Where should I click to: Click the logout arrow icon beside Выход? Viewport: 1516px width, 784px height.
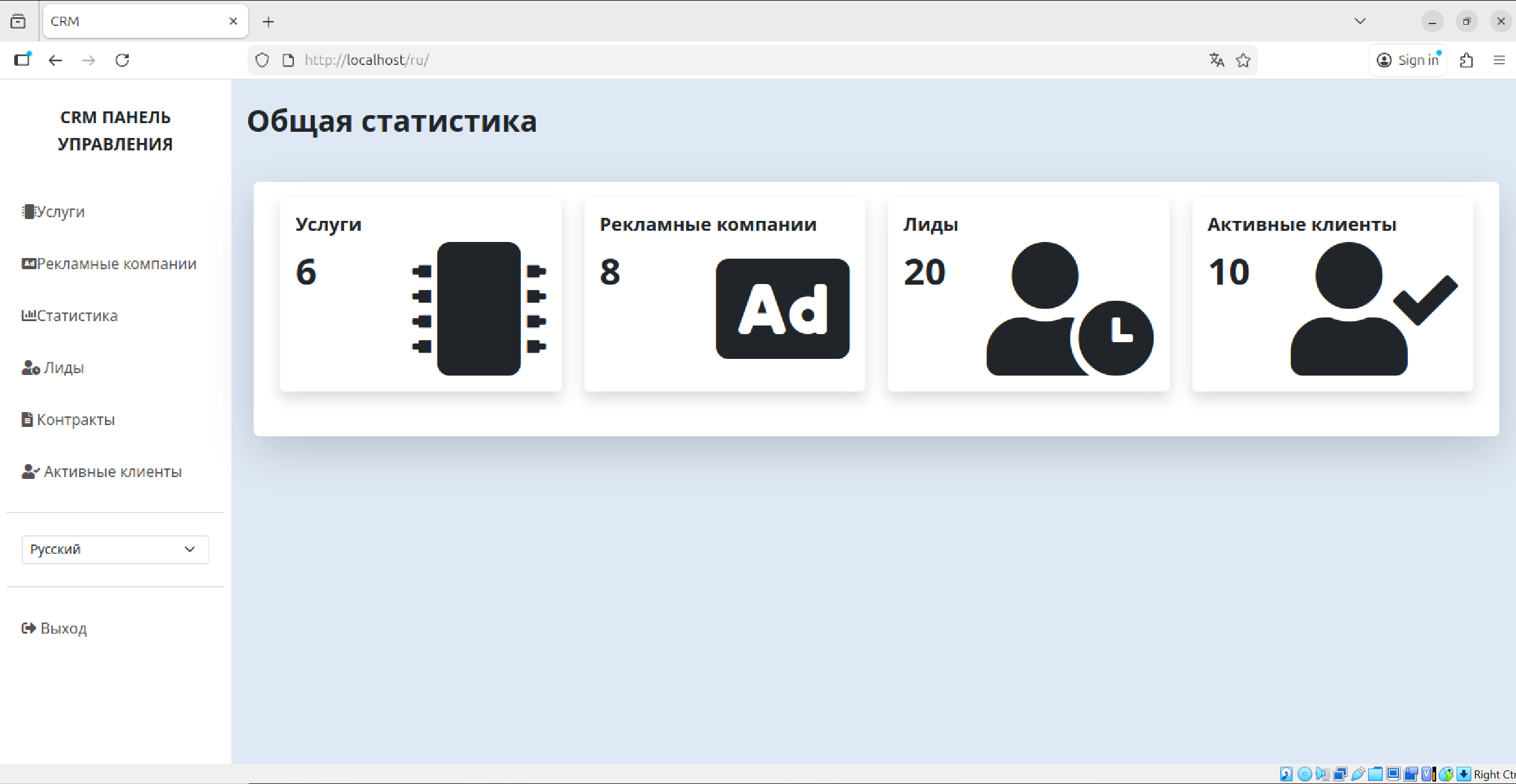point(29,628)
